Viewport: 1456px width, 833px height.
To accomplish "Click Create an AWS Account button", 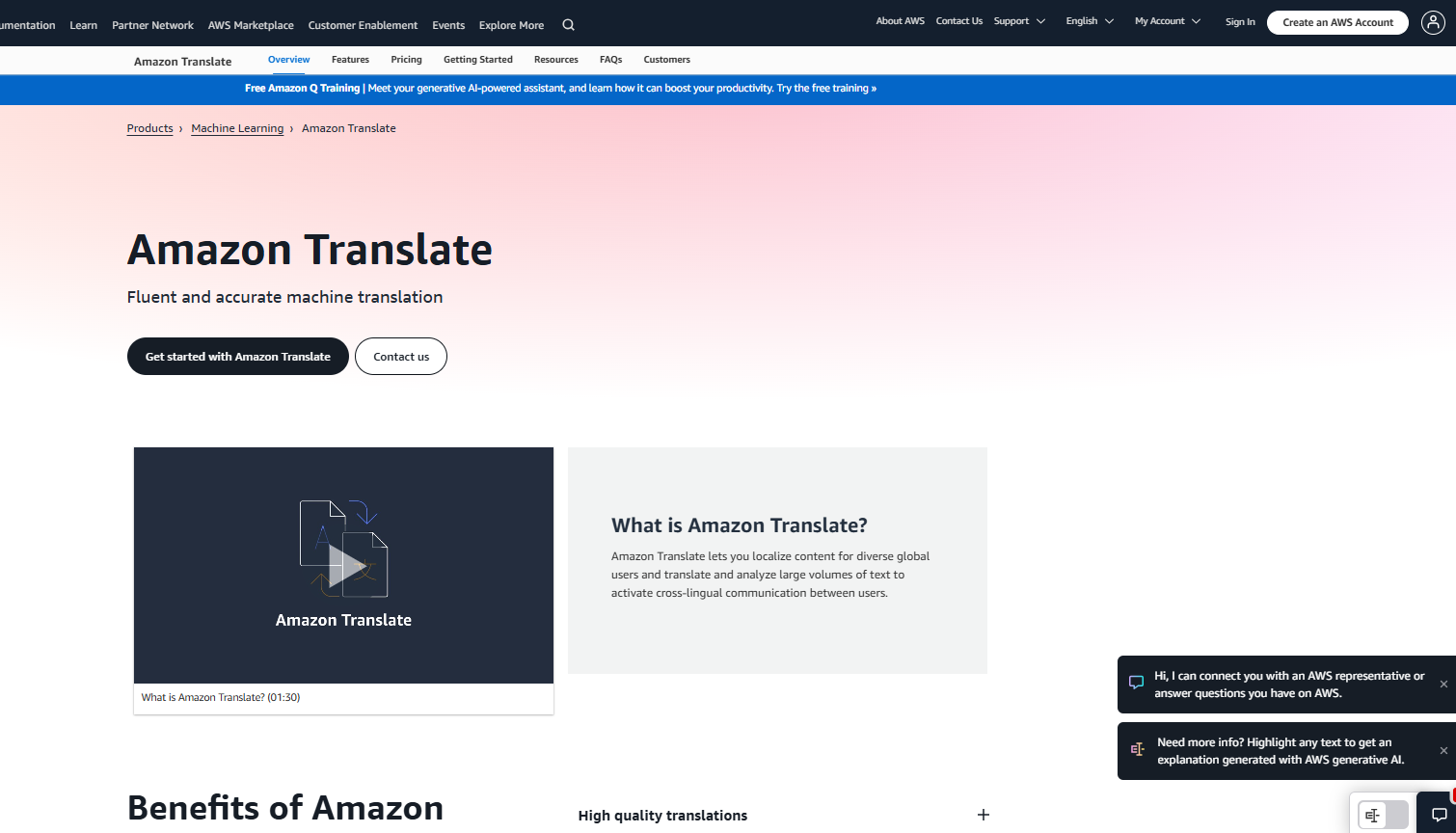I will coord(1337,22).
